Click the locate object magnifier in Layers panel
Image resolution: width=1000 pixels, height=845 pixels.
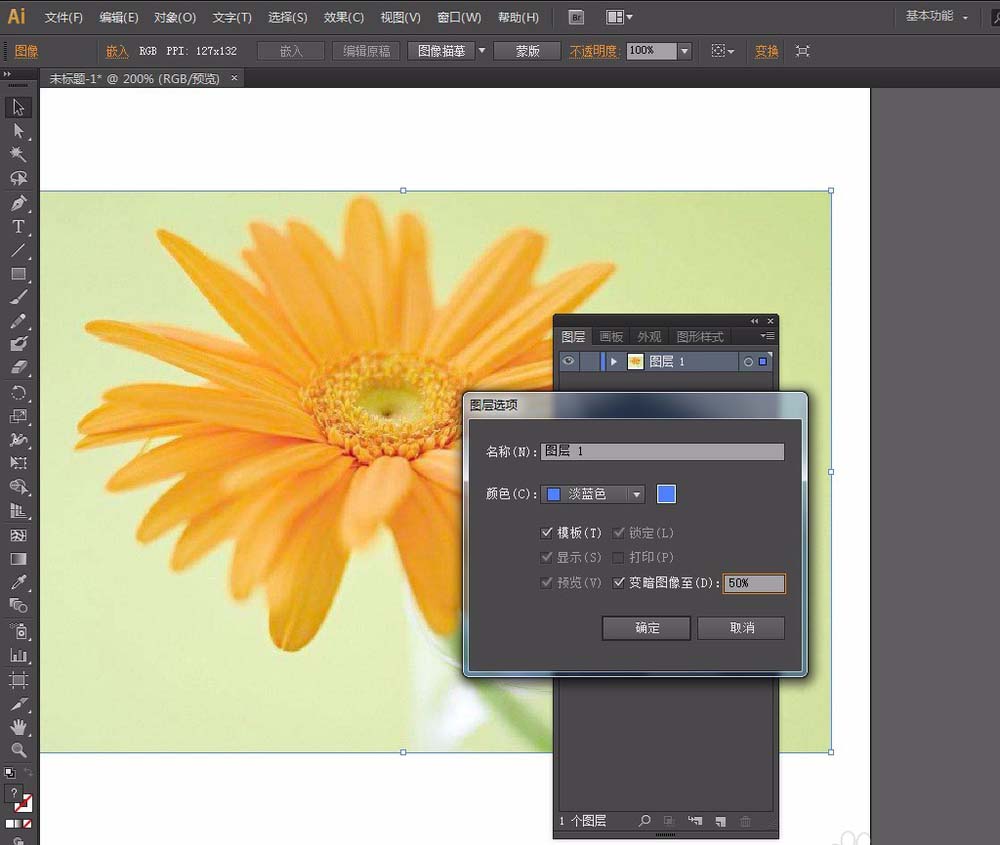click(x=645, y=821)
